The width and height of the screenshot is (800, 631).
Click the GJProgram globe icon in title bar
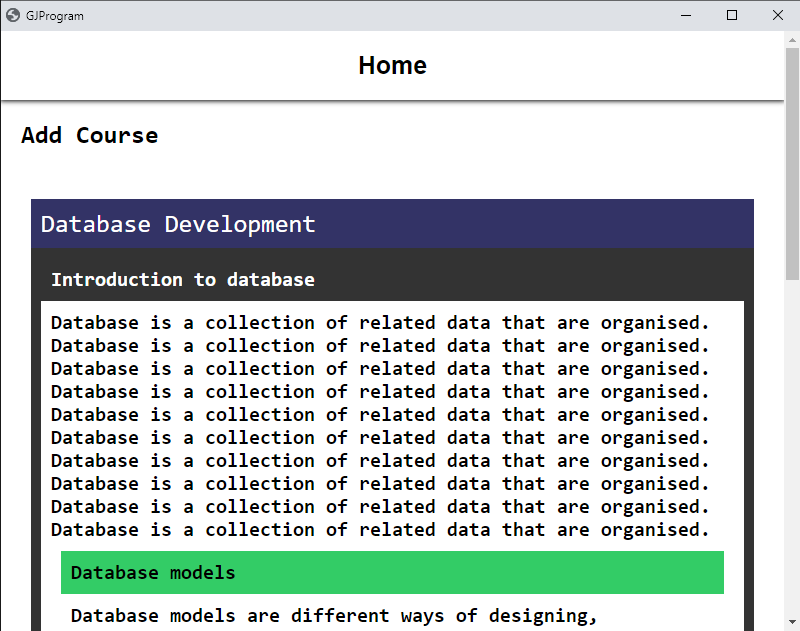(13, 15)
